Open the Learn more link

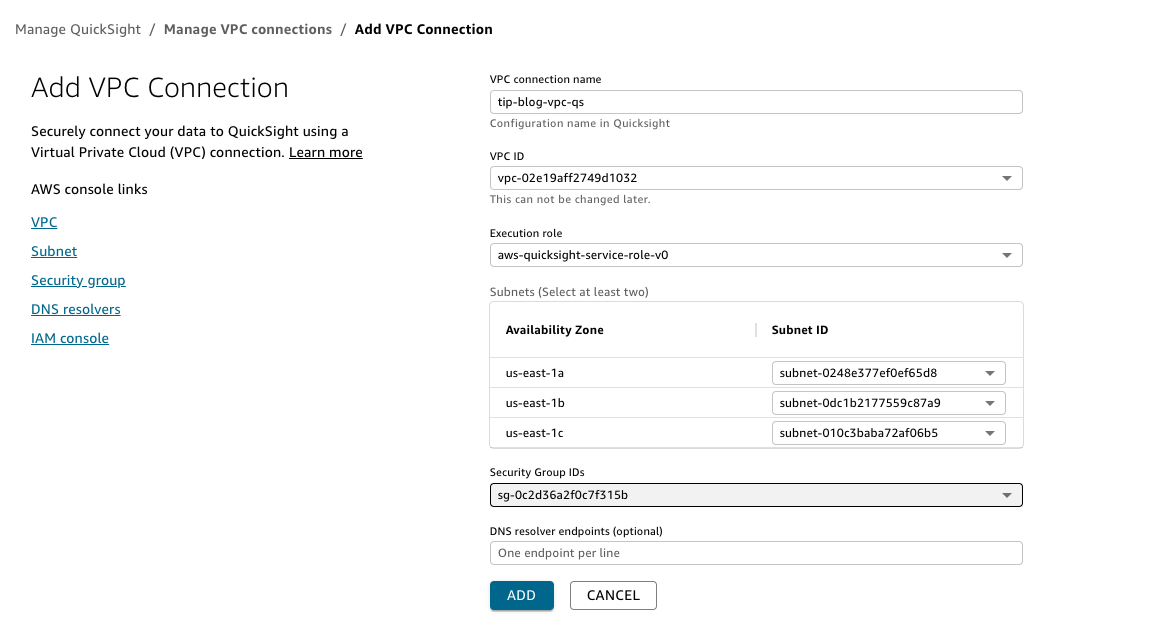pos(325,152)
